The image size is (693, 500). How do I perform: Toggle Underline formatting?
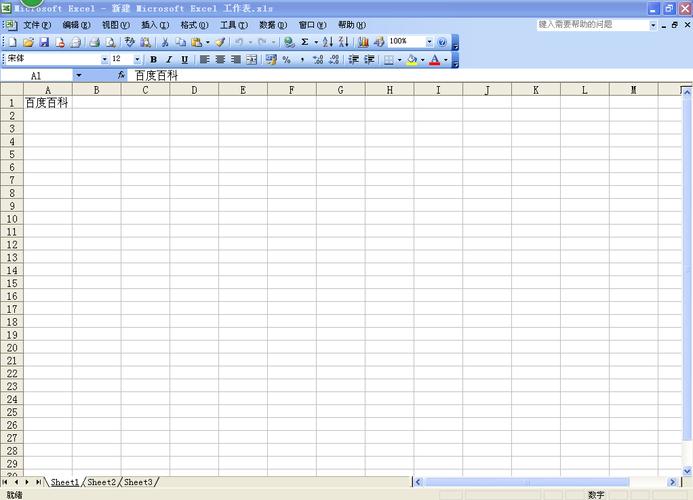point(184,60)
